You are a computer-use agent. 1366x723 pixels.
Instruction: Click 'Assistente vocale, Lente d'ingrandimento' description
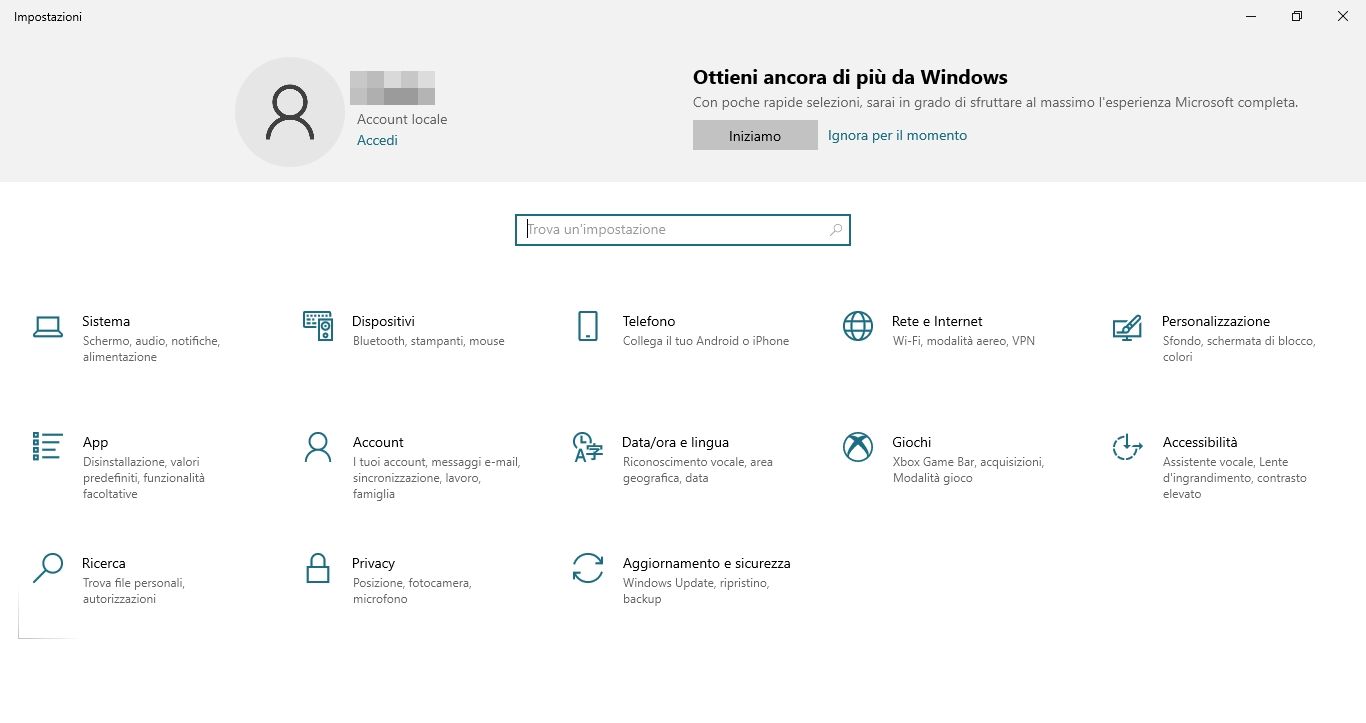1235,478
